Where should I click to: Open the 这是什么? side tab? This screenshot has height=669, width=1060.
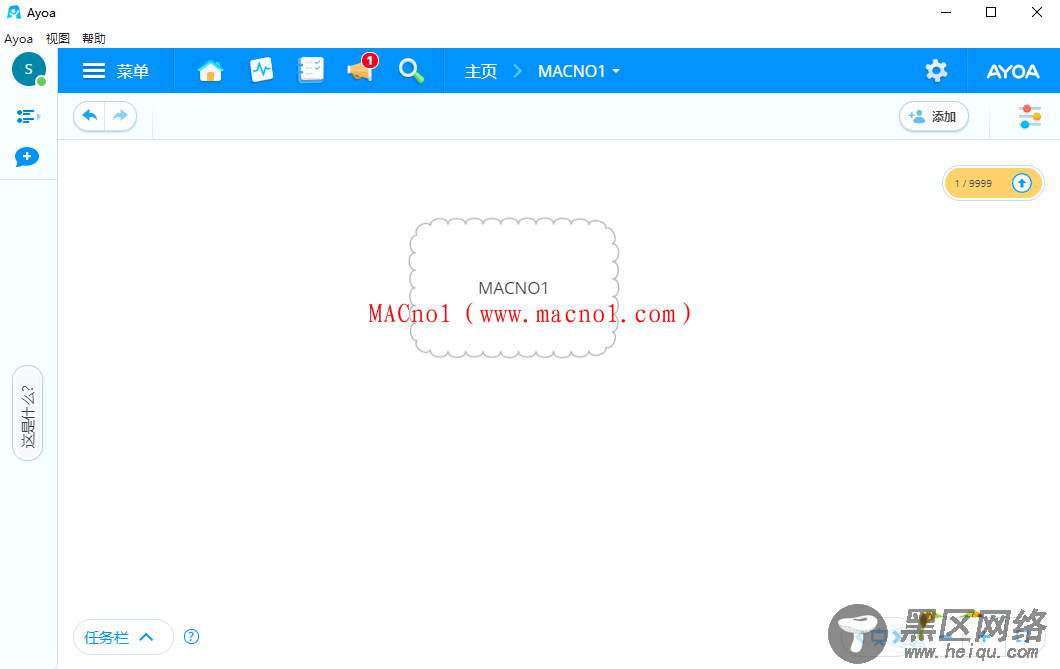[x=28, y=414]
